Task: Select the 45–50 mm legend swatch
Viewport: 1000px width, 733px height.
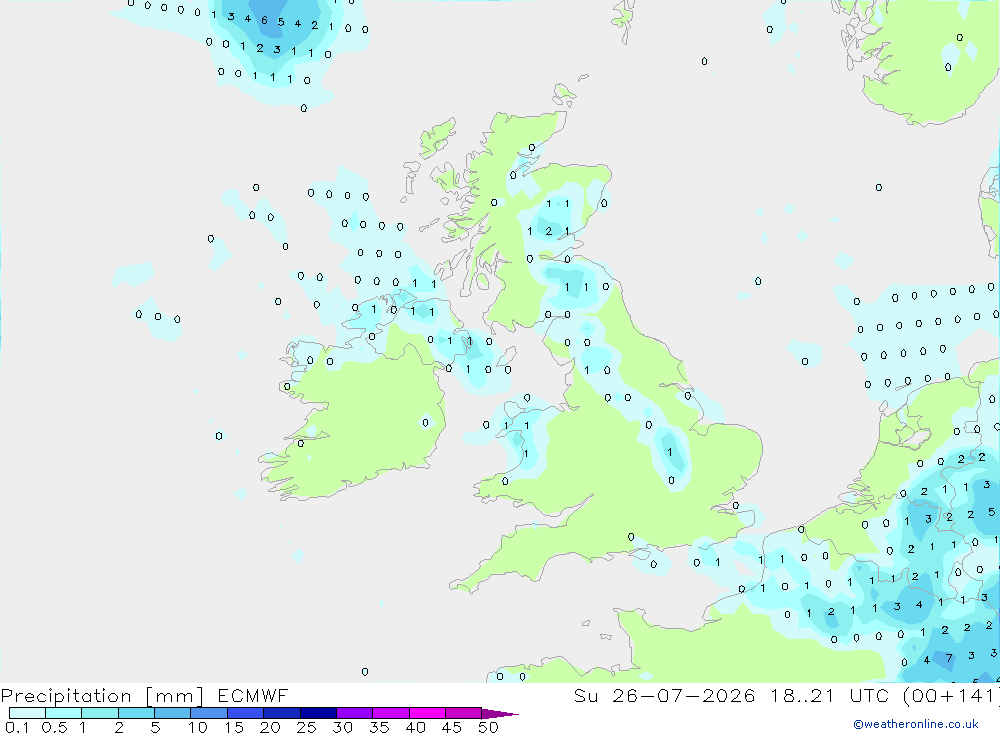Action: [x=463, y=713]
